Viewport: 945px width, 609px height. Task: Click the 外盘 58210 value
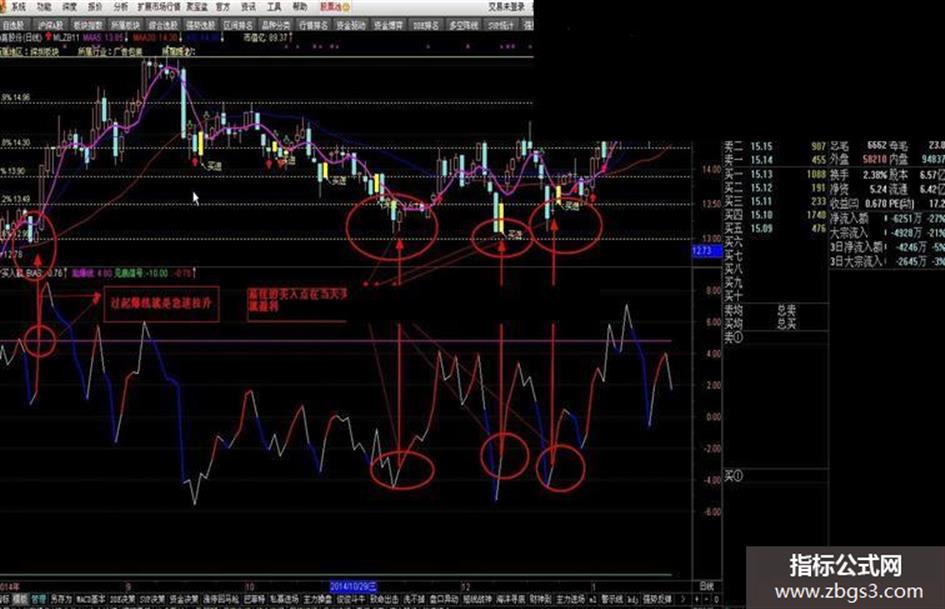(x=873, y=160)
